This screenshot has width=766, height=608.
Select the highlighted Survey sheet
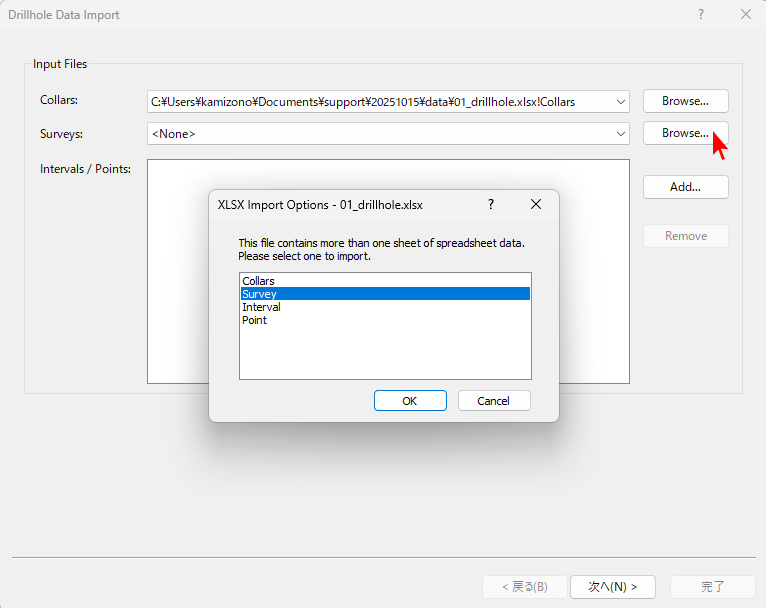(260, 294)
